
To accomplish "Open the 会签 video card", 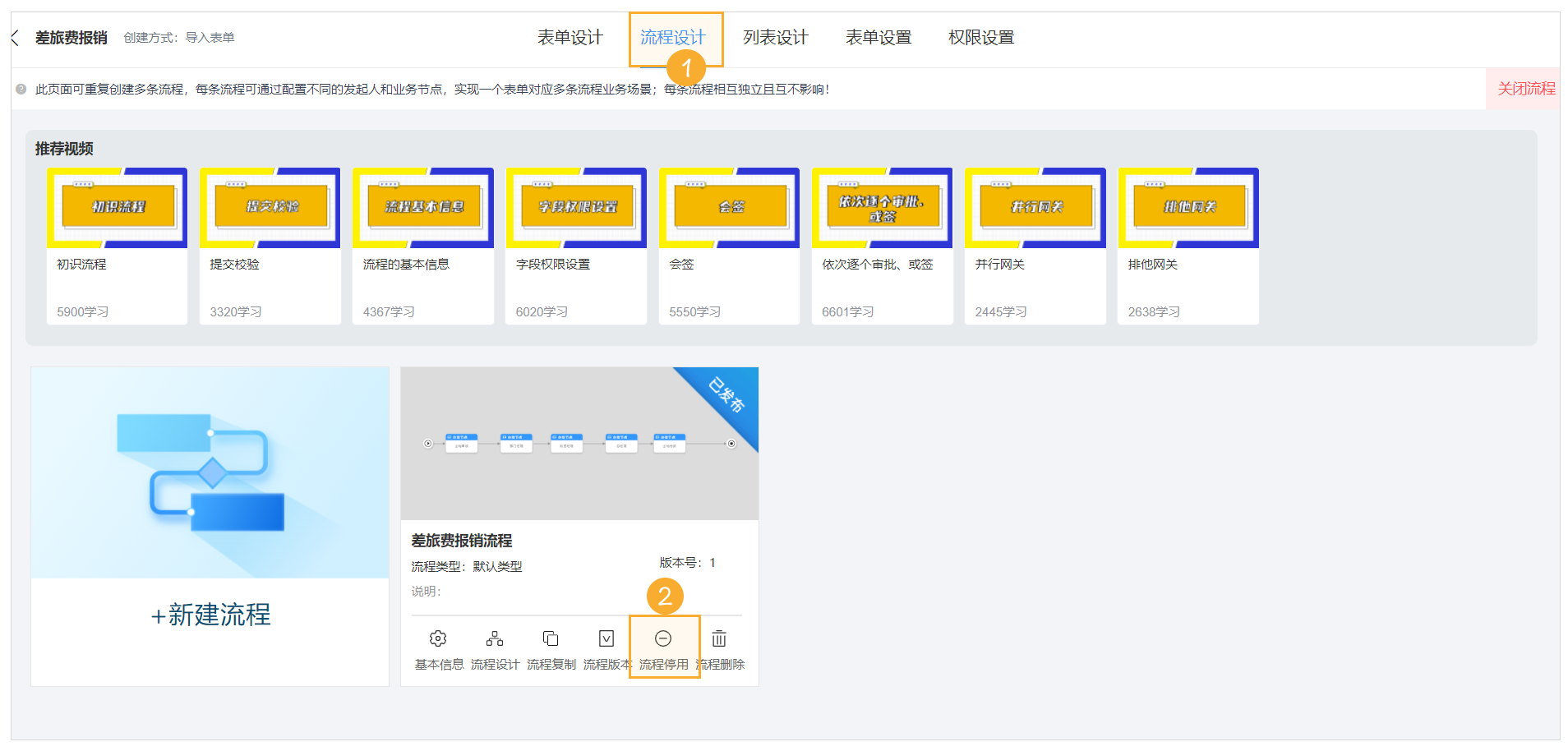I will [x=728, y=207].
